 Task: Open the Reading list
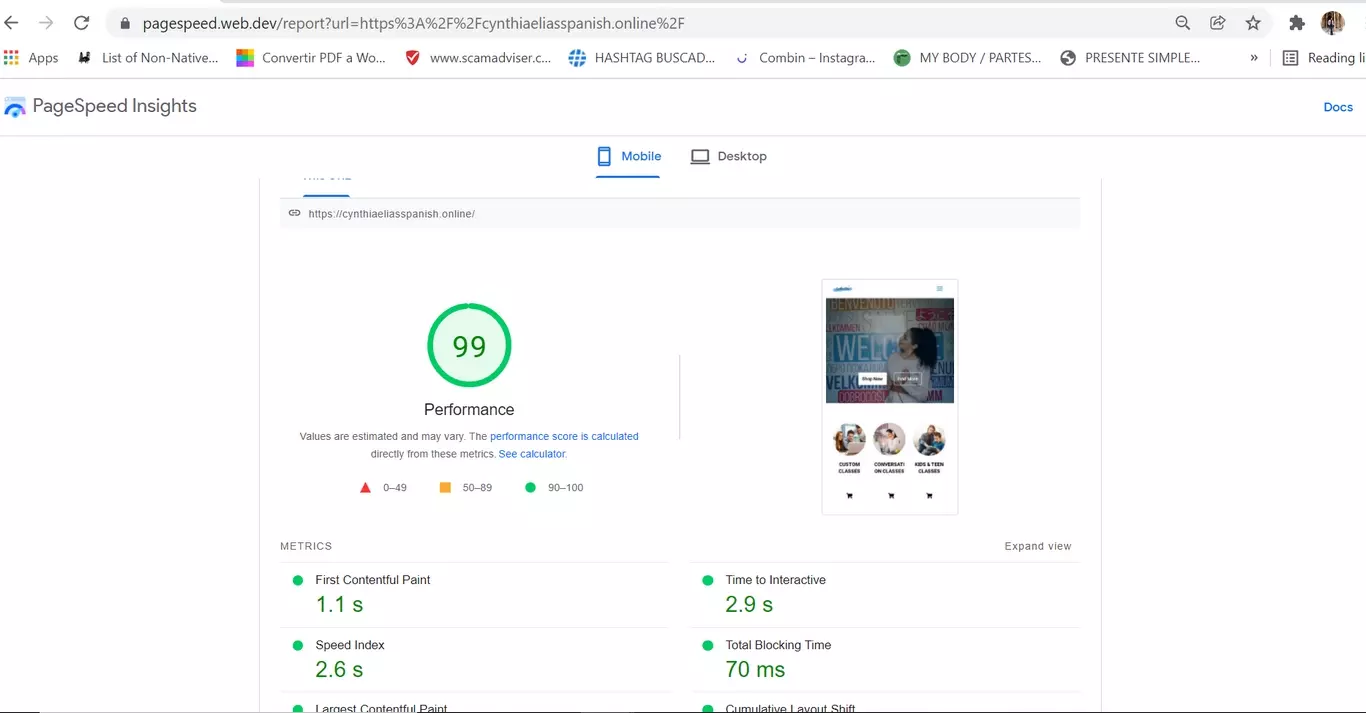click(x=1324, y=58)
